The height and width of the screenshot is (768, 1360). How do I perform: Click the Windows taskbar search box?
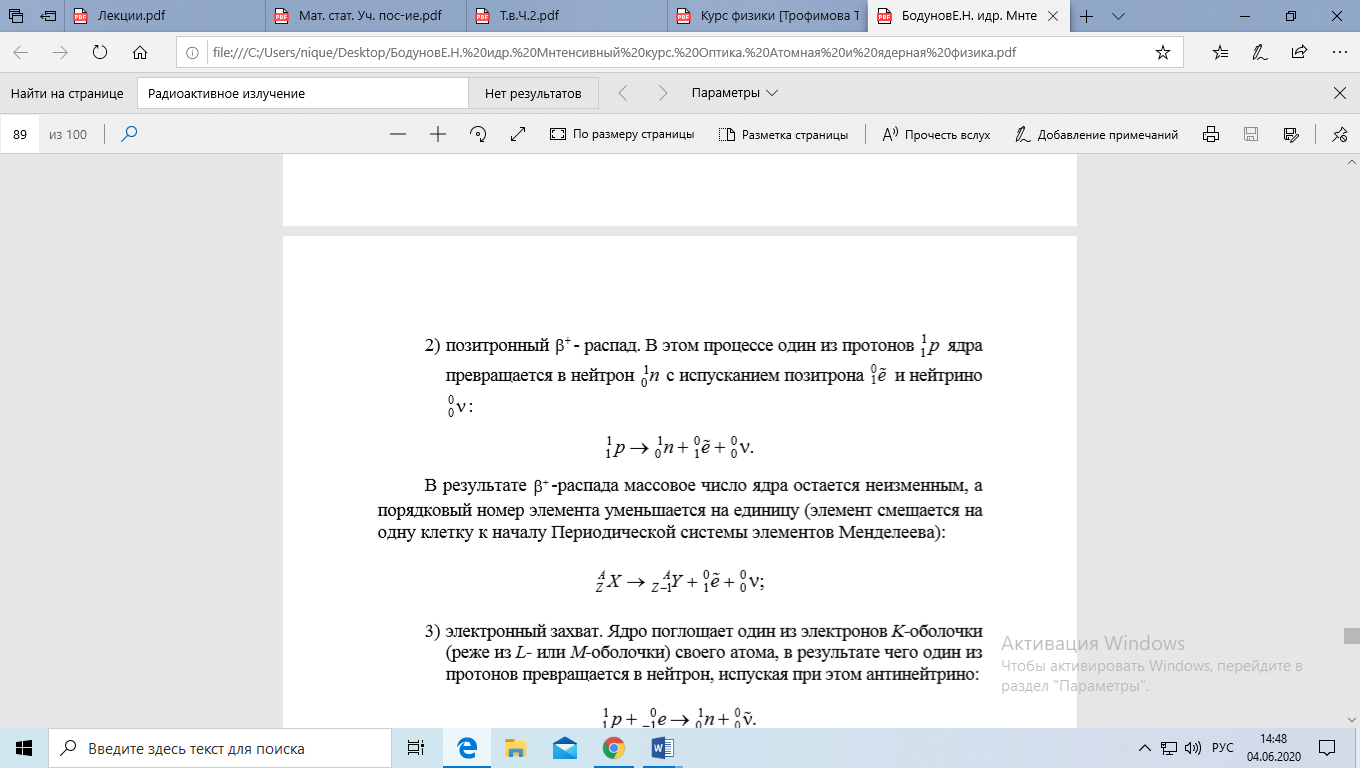pos(220,747)
